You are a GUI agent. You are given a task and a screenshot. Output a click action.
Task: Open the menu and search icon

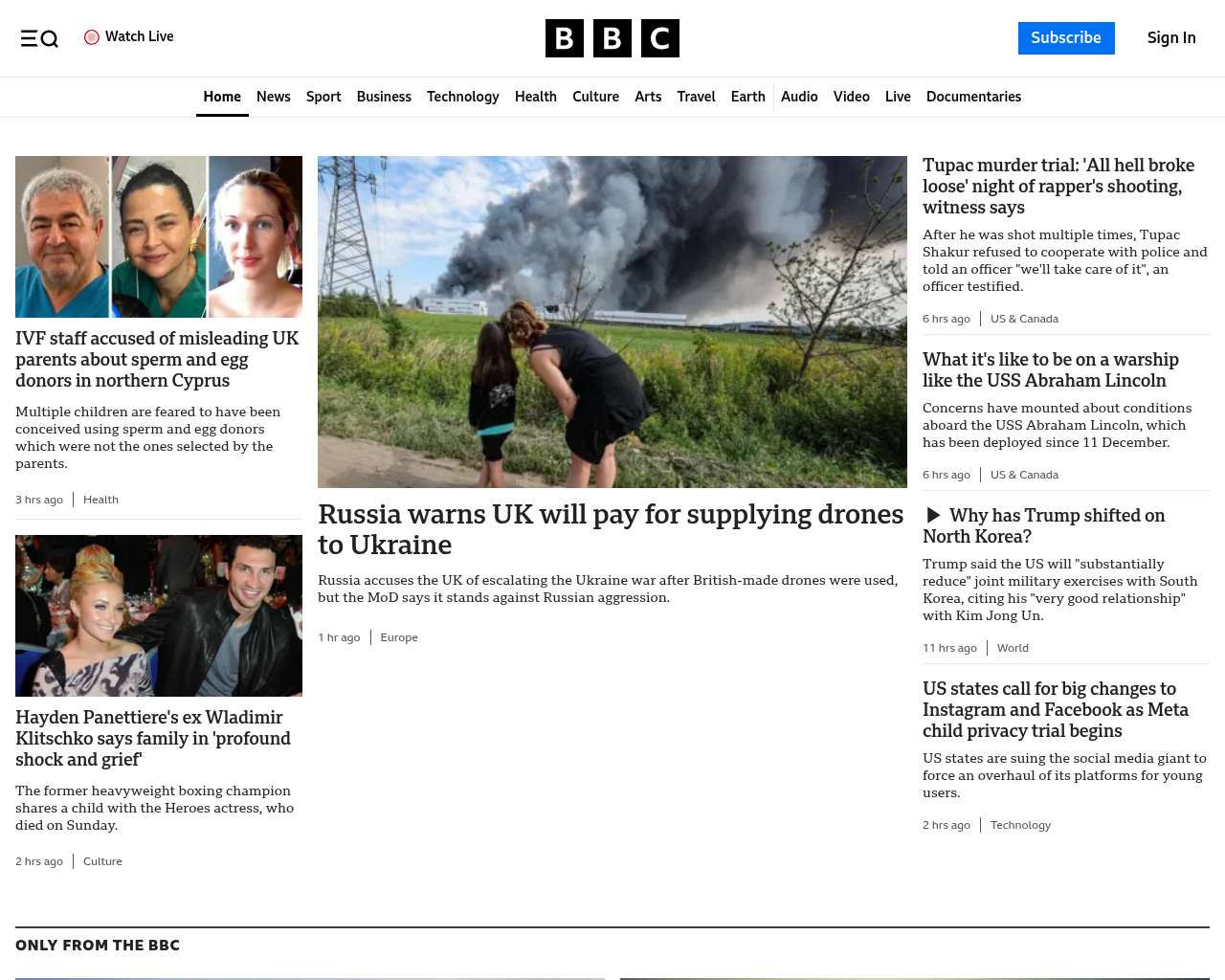(x=39, y=38)
